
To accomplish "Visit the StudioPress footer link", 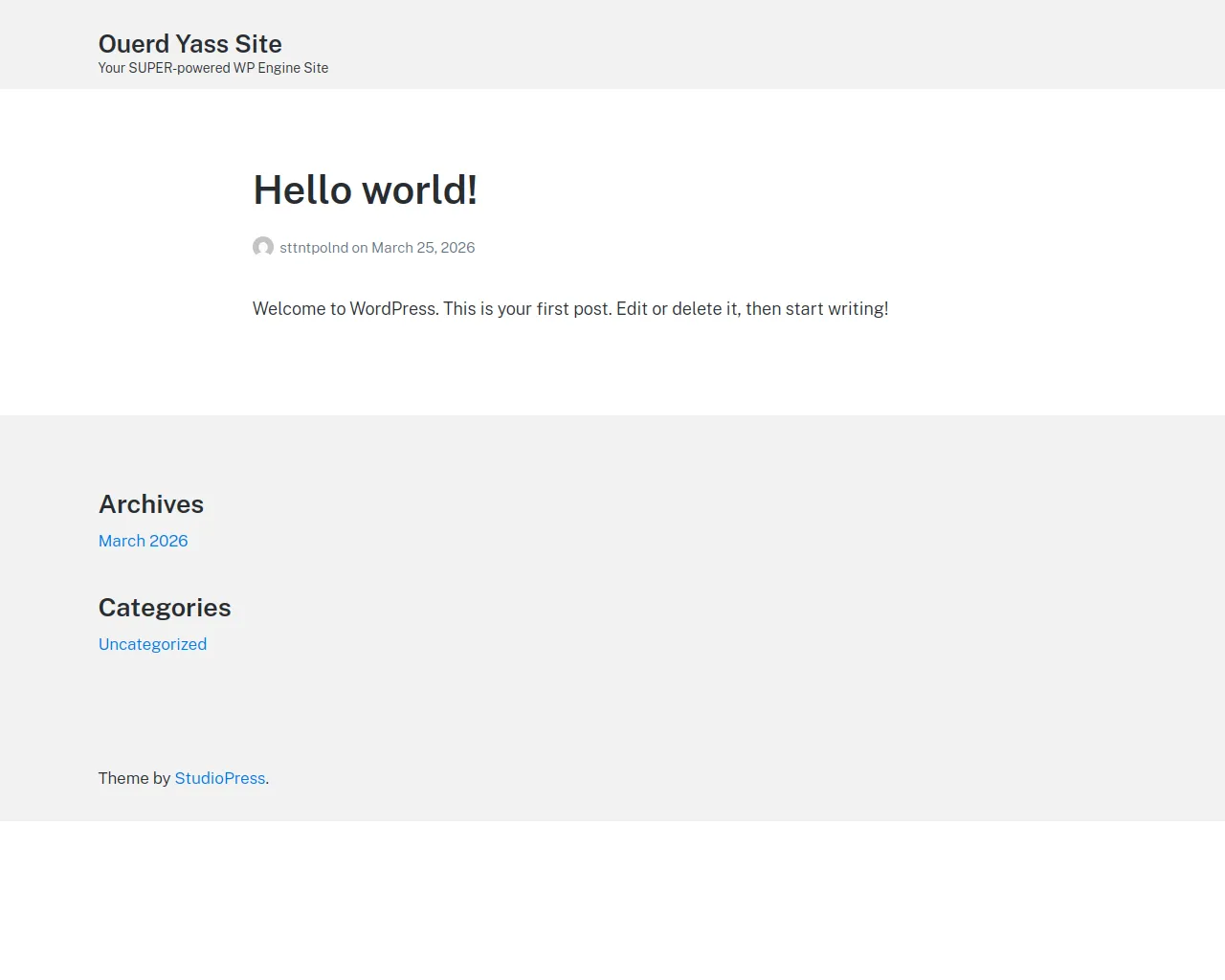I will click(x=219, y=778).
